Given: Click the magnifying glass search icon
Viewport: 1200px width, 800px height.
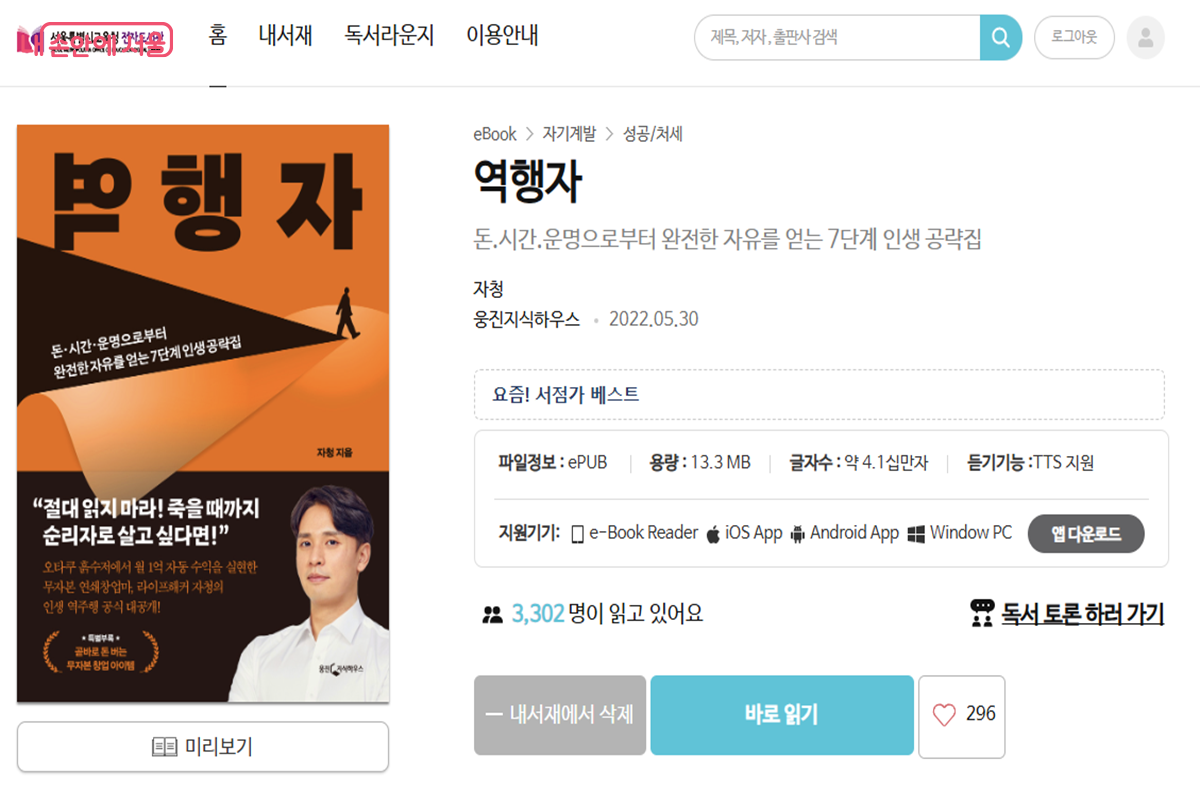Looking at the screenshot, I should click(1000, 38).
